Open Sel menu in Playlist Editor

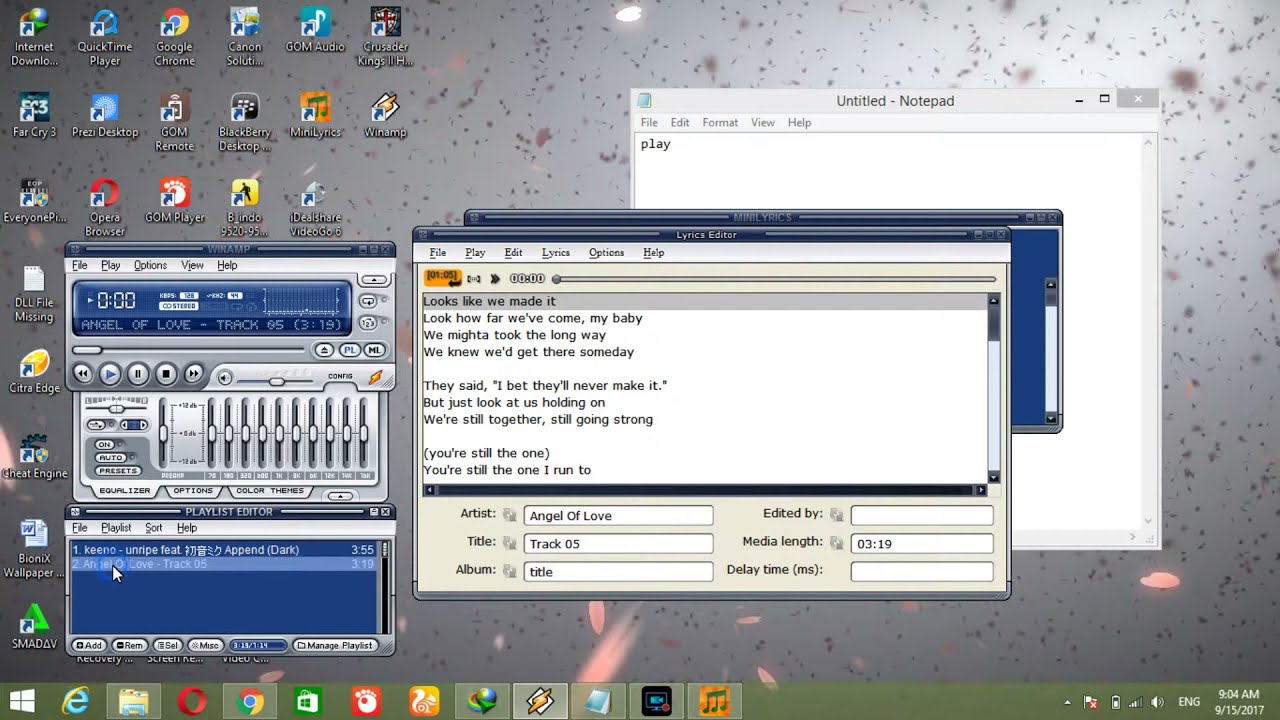pos(167,645)
